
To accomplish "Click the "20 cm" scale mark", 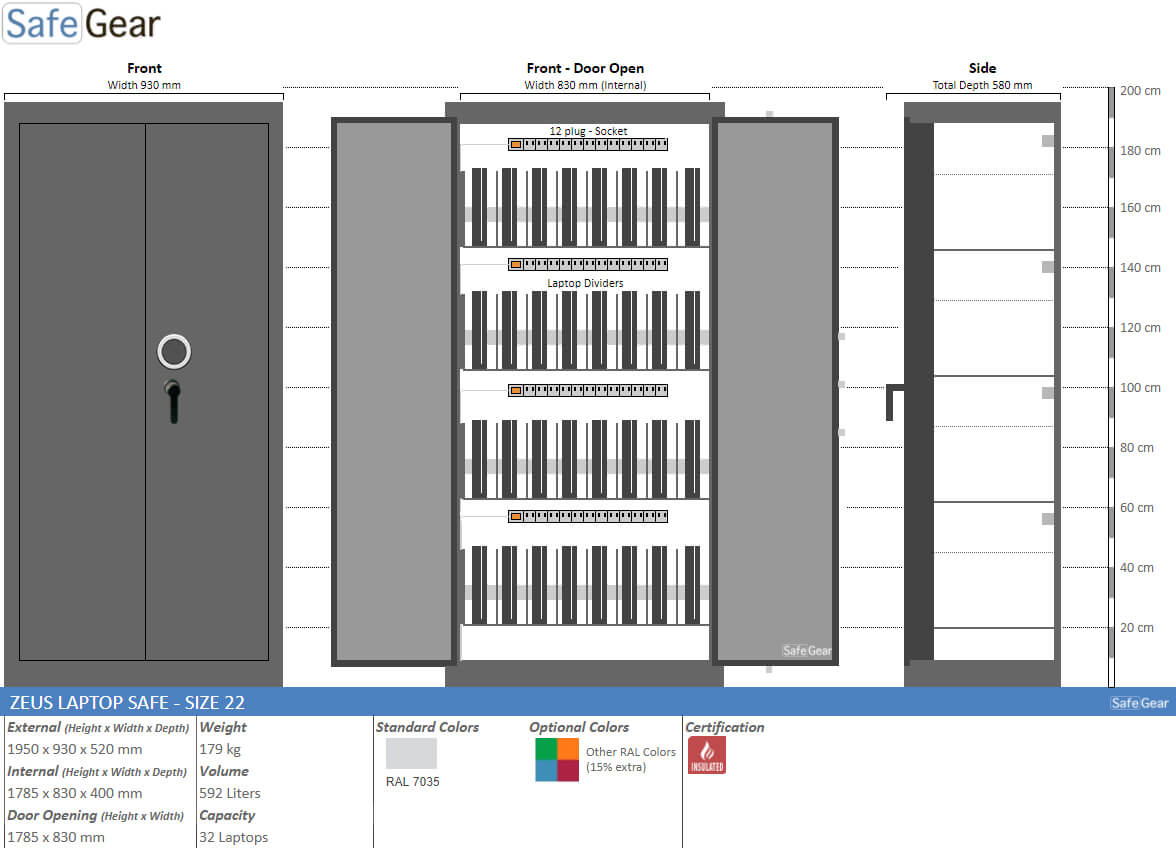I will point(1136,628).
